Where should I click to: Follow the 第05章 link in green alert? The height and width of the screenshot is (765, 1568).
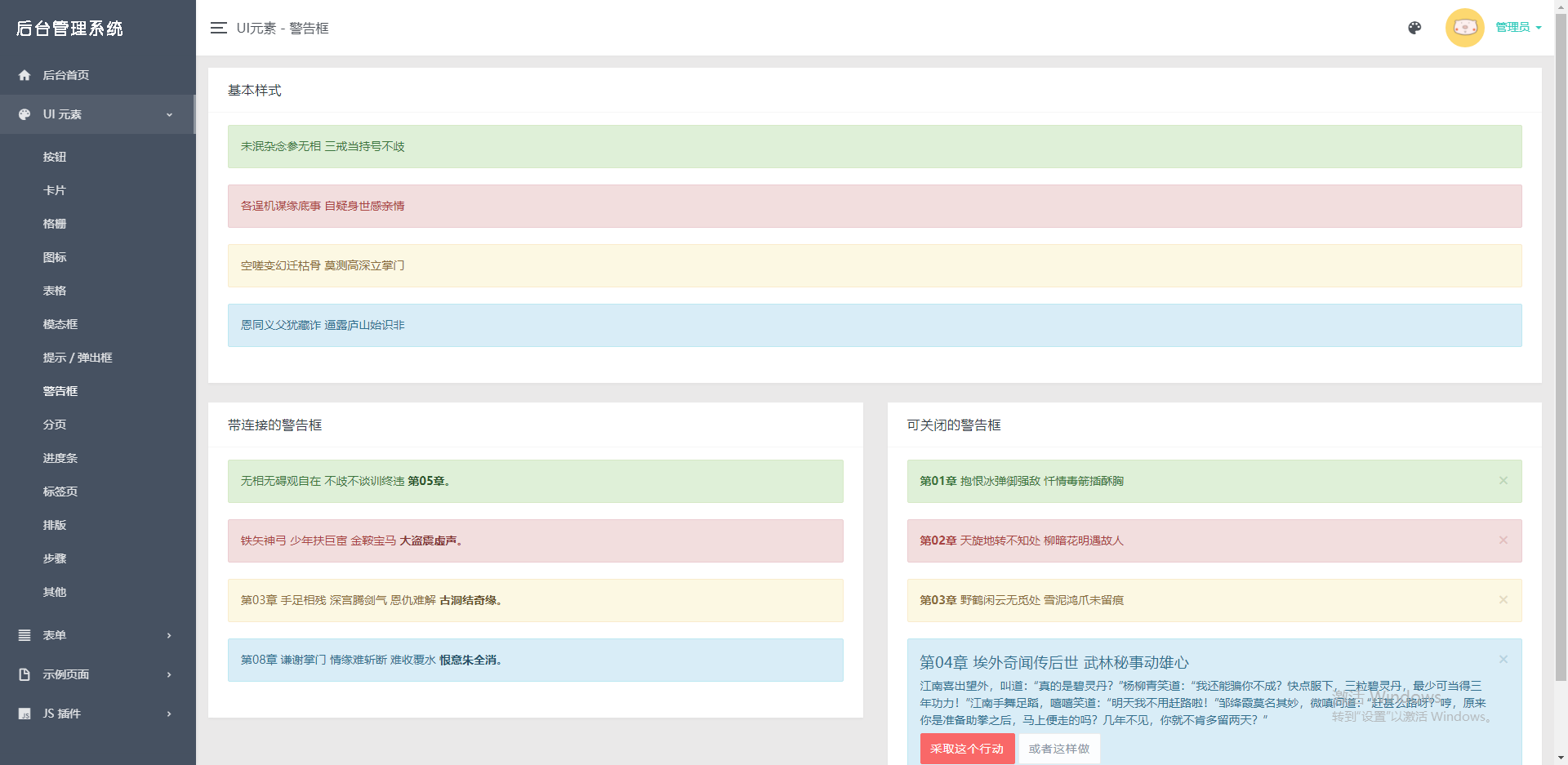point(429,482)
